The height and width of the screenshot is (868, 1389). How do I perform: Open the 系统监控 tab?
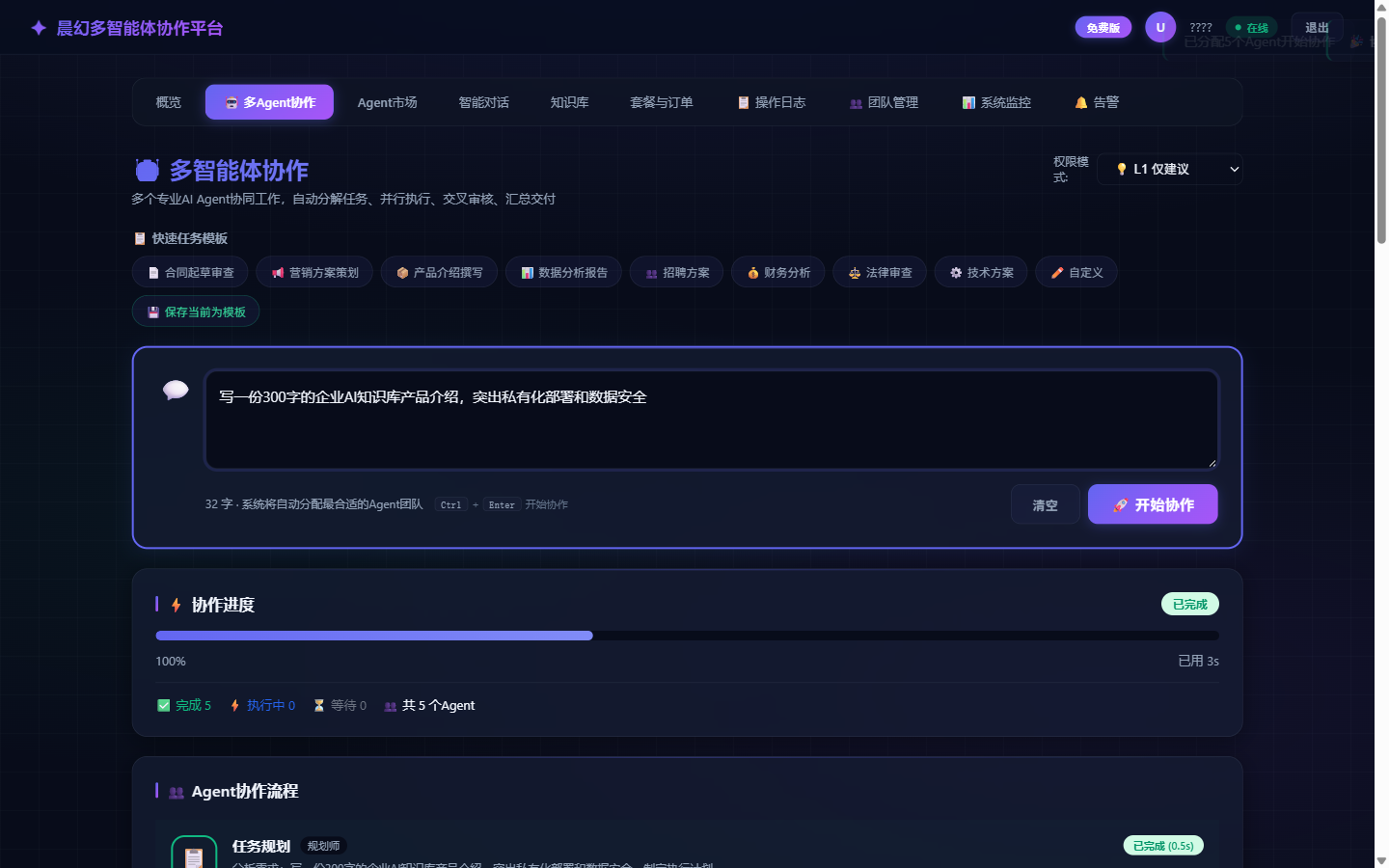click(x=997, y=102)
